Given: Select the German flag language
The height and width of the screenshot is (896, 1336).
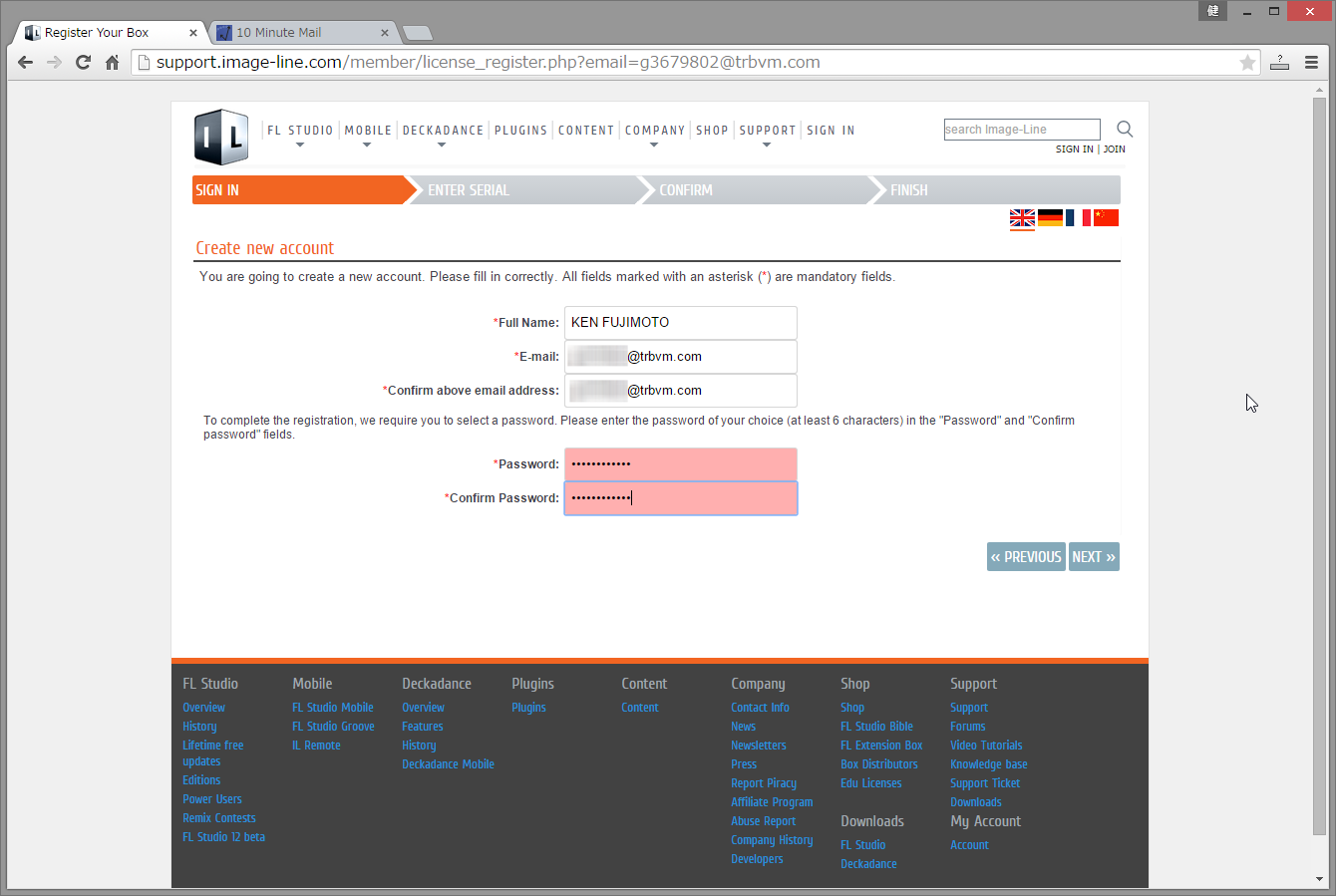Looking at the screenshot, I should (x=1050, y=218).
